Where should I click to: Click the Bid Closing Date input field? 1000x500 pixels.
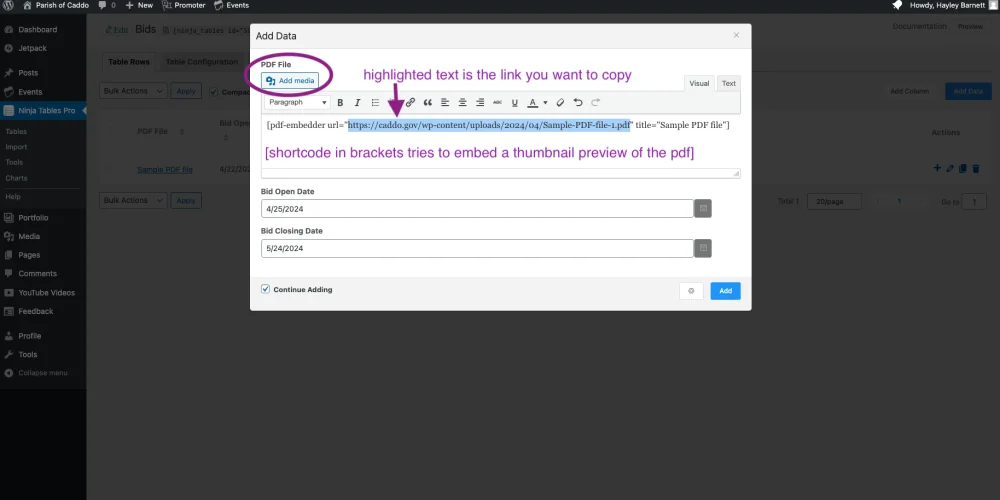click(x=477, y=248)
